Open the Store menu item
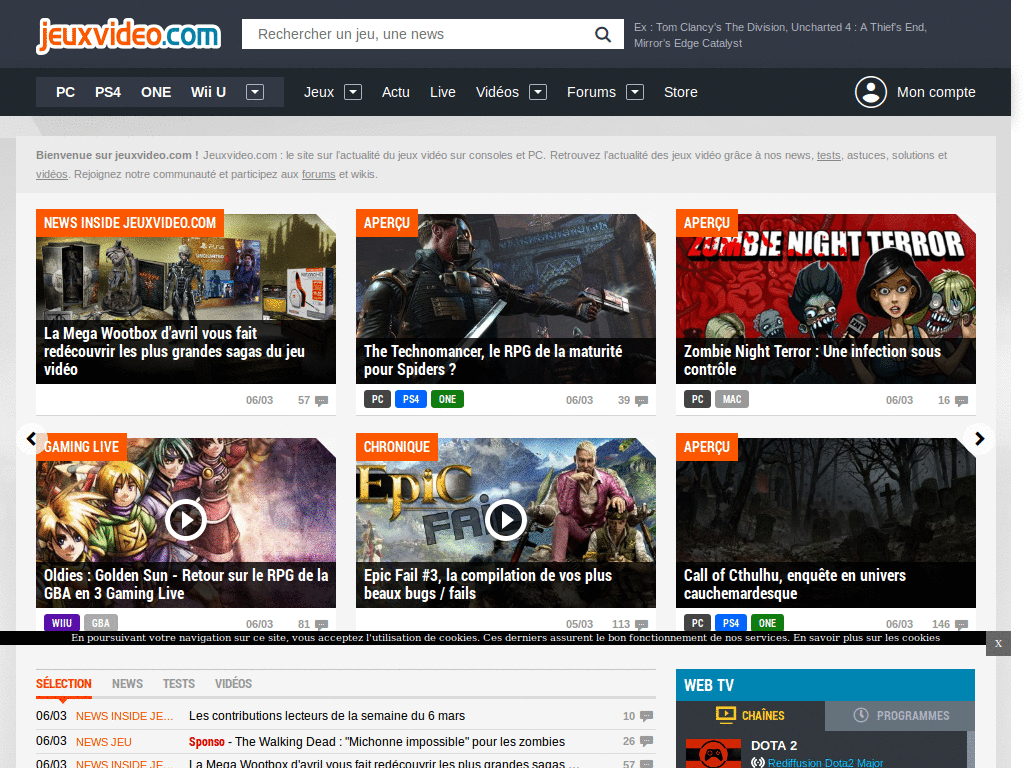This screenshot has width=1024, height=768. (680, 92)
